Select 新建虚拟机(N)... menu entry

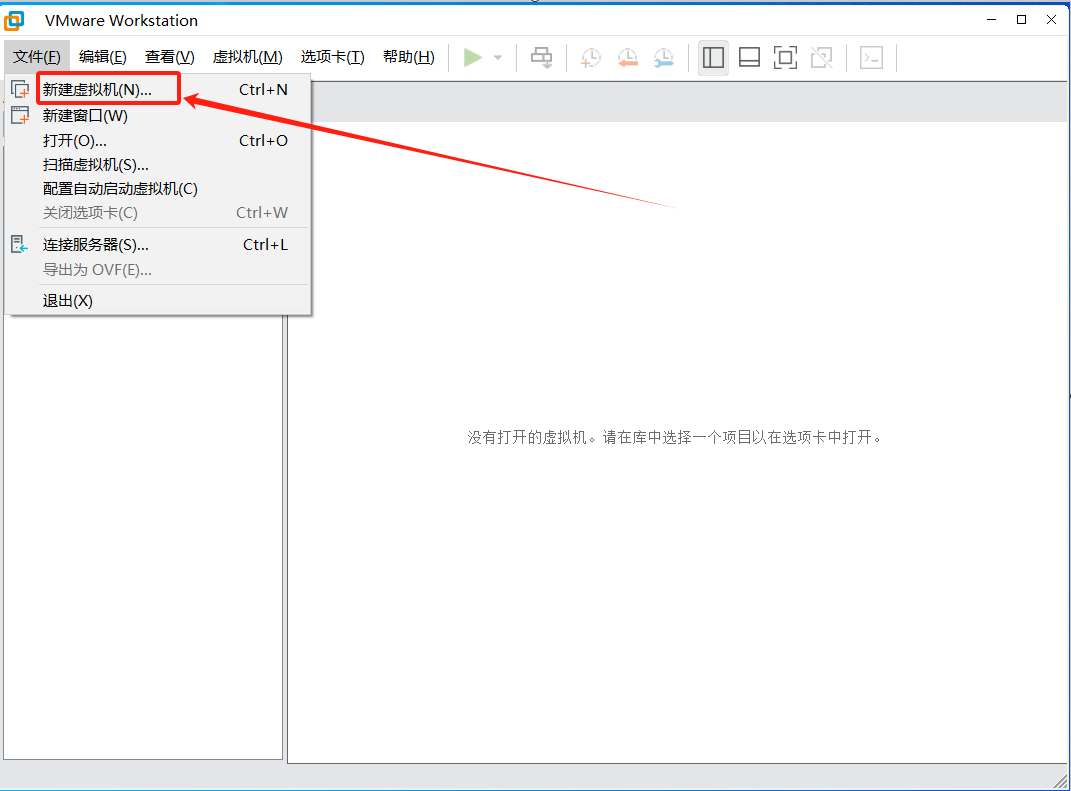(x=158, y=89)
